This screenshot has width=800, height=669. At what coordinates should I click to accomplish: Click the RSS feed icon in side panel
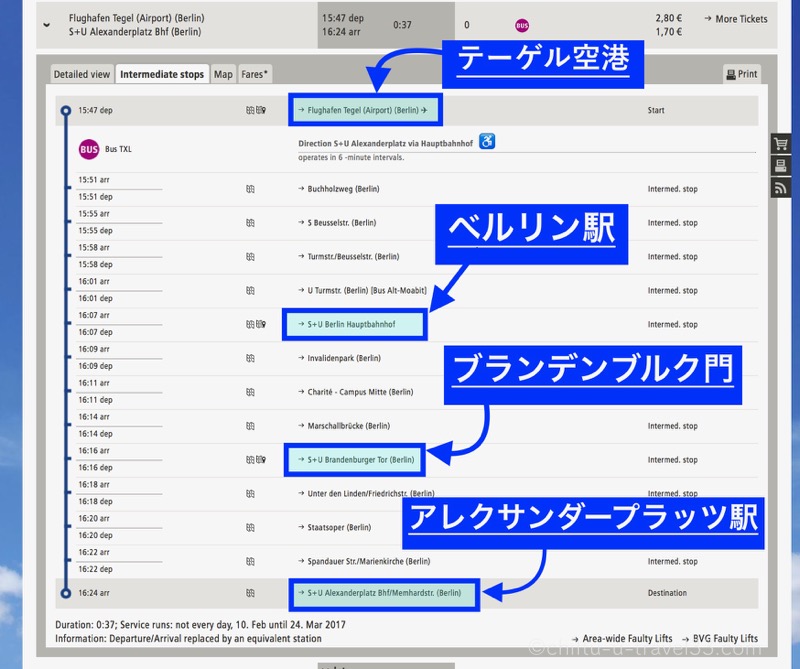pyautogui.click(x=780, y=188)
